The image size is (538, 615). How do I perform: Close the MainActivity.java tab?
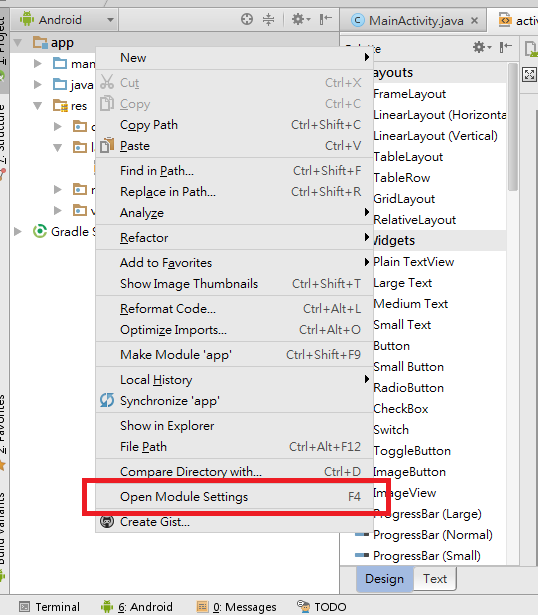tap(474, 20)
